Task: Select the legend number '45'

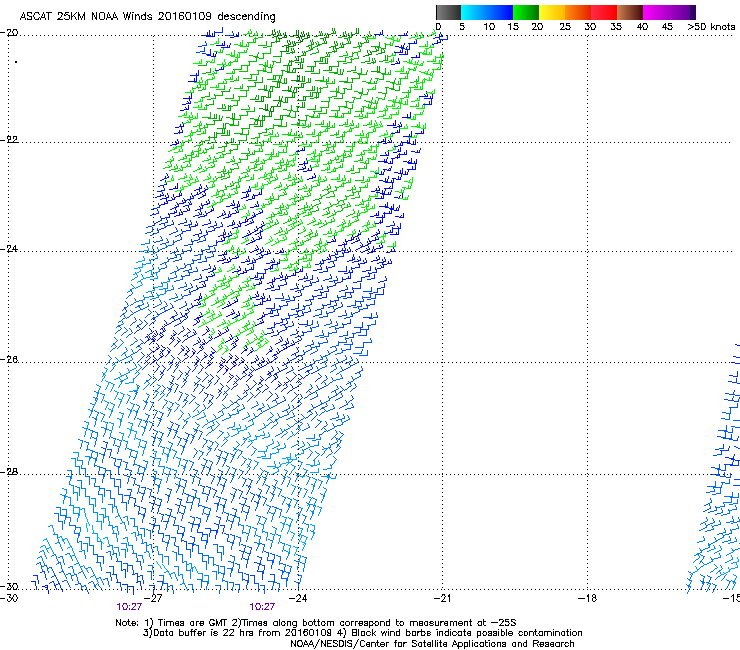Action: click(x=667, y=27)
